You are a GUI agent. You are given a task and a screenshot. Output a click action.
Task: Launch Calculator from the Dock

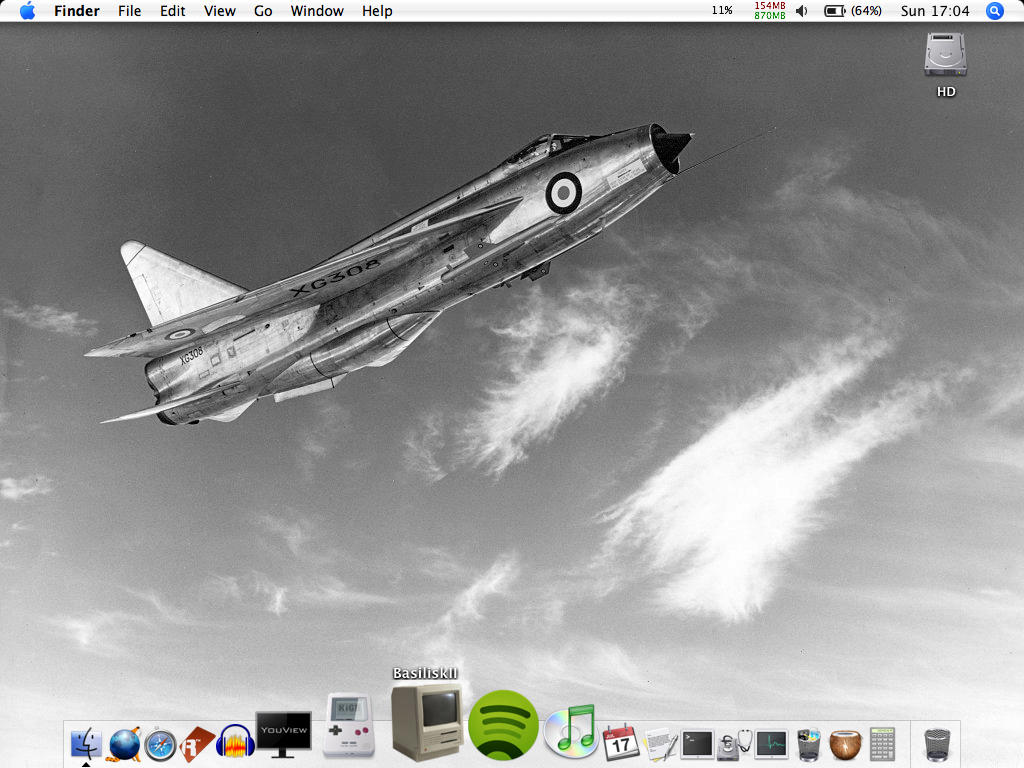(x=882, y=743)
